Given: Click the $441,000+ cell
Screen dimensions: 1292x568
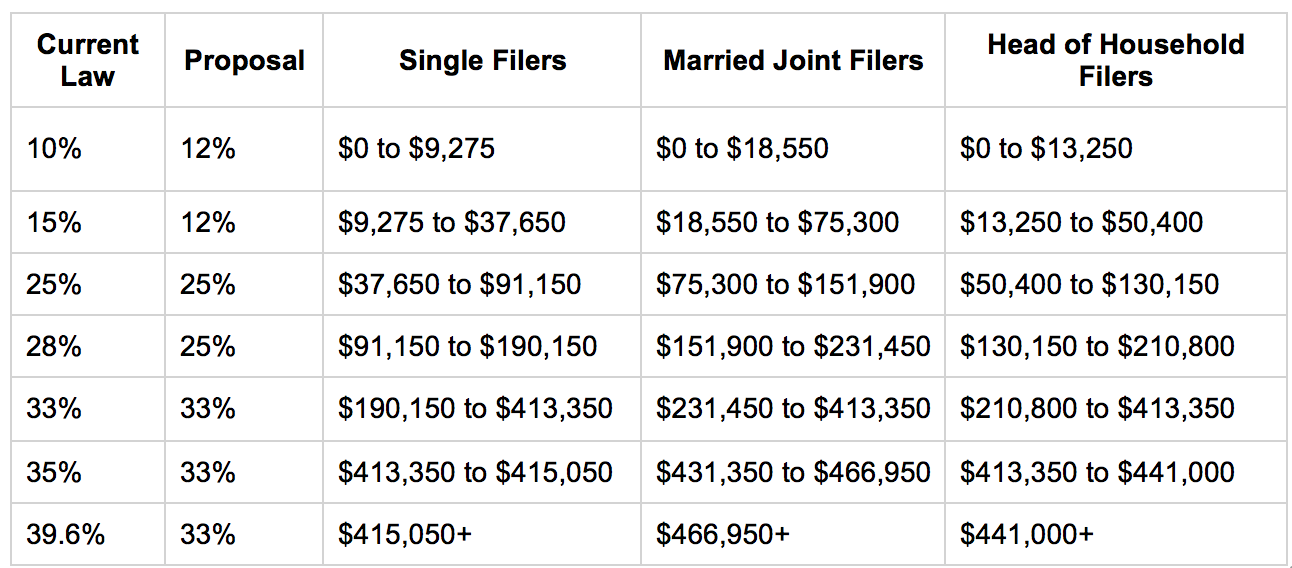Looking at the screenshot, I should click(x=1116, y=534).
